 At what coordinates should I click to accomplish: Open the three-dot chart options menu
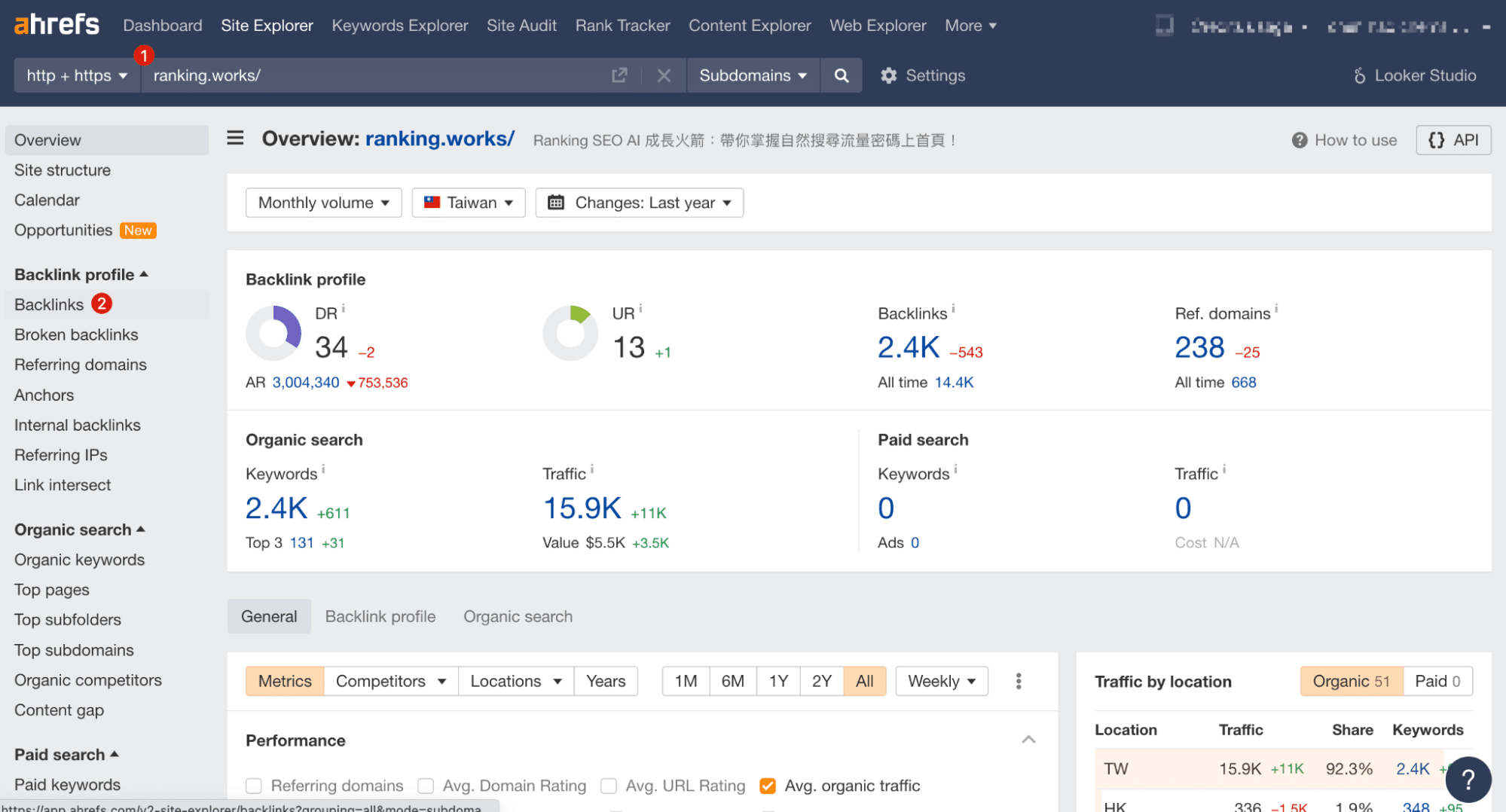1019,682
